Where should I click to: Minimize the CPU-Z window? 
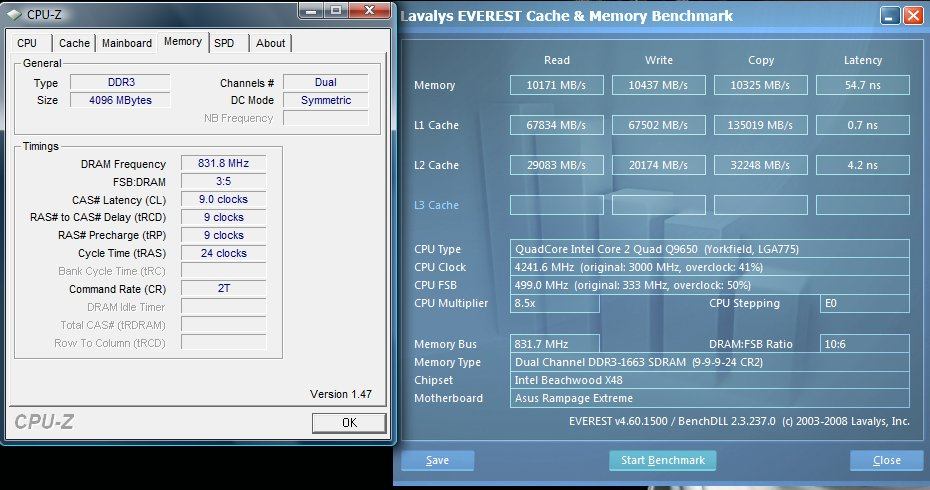pos(311,10)
